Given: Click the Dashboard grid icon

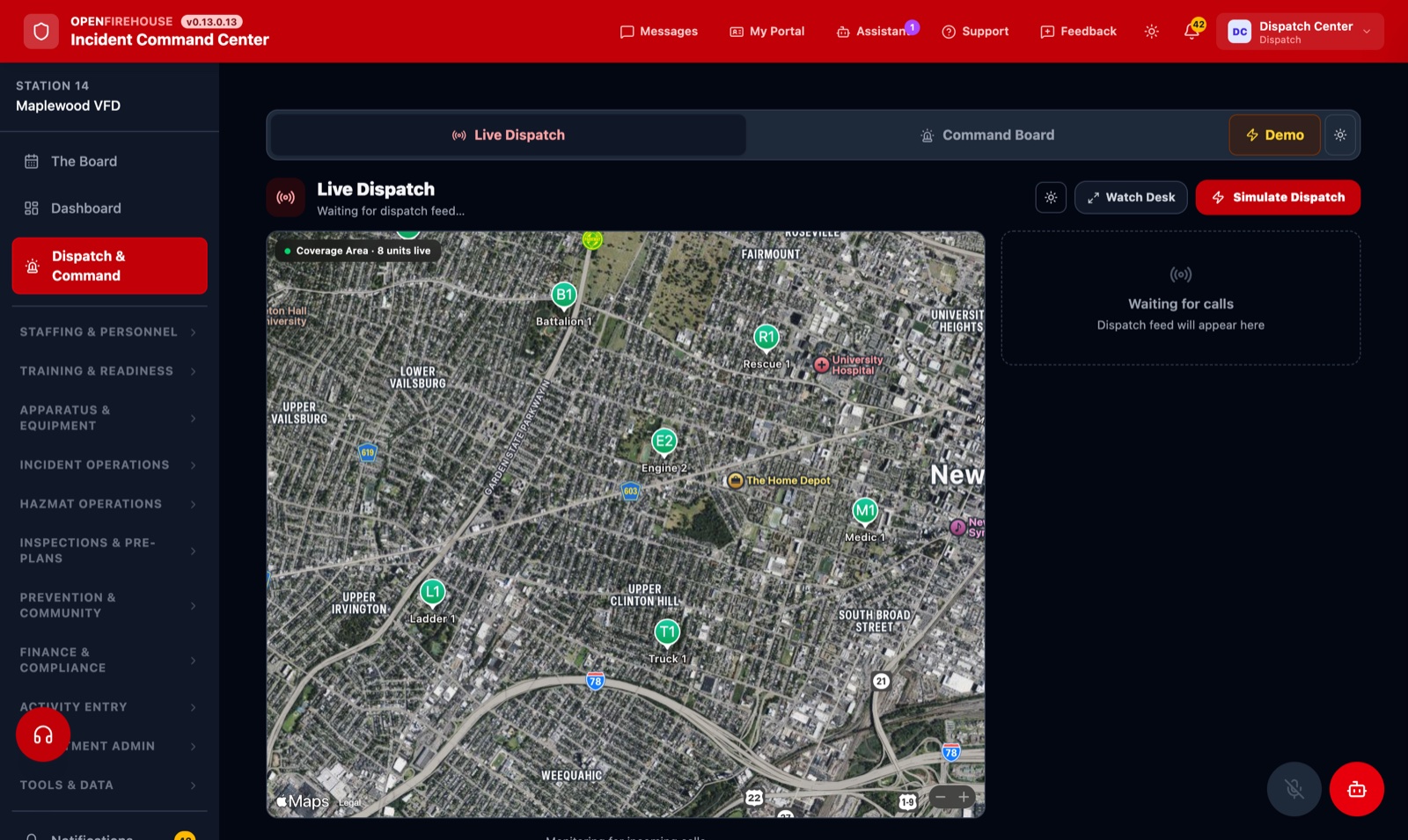Looking at the screenshot, I should tap(32, 208).
